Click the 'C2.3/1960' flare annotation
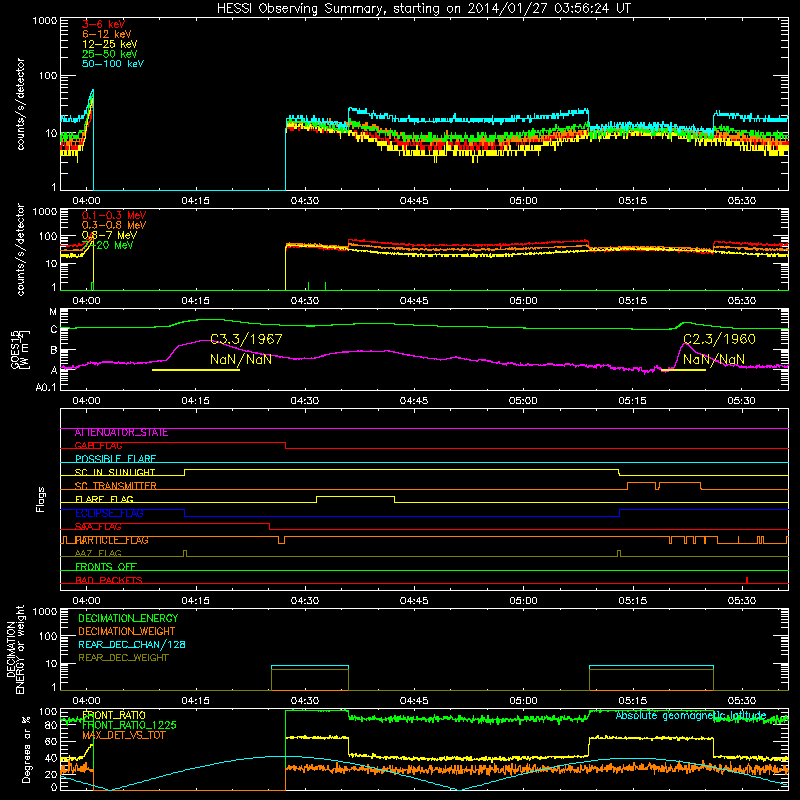 pos(719,339)
